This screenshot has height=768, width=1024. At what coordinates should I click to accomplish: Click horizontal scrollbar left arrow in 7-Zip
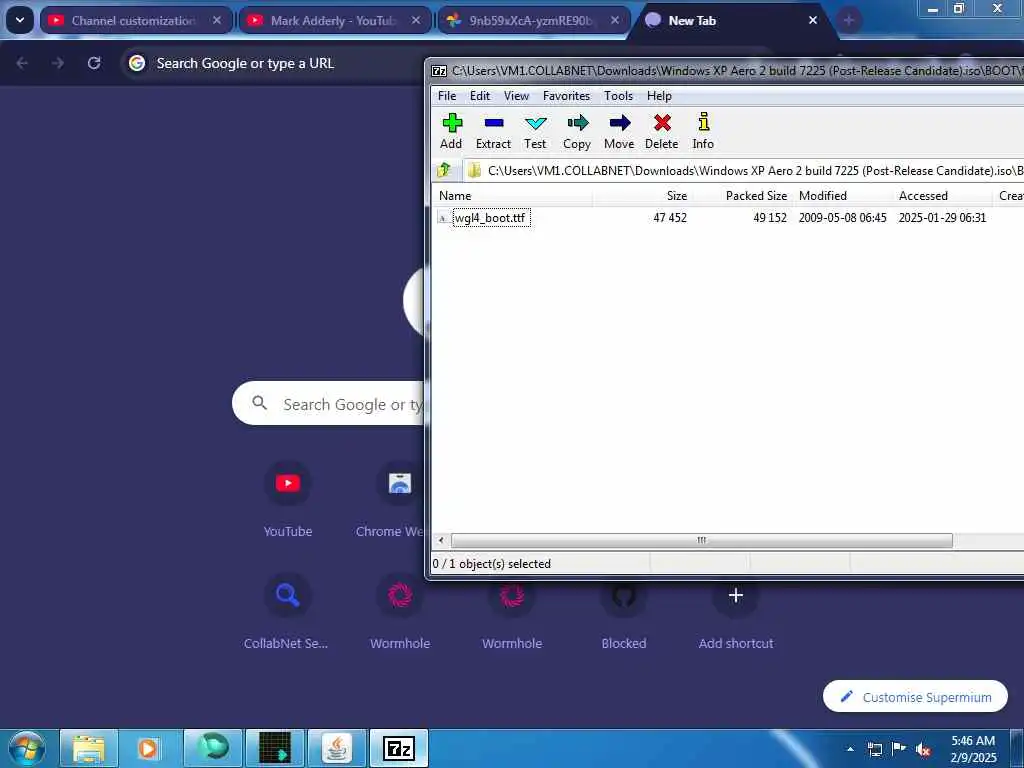(441, 541)
